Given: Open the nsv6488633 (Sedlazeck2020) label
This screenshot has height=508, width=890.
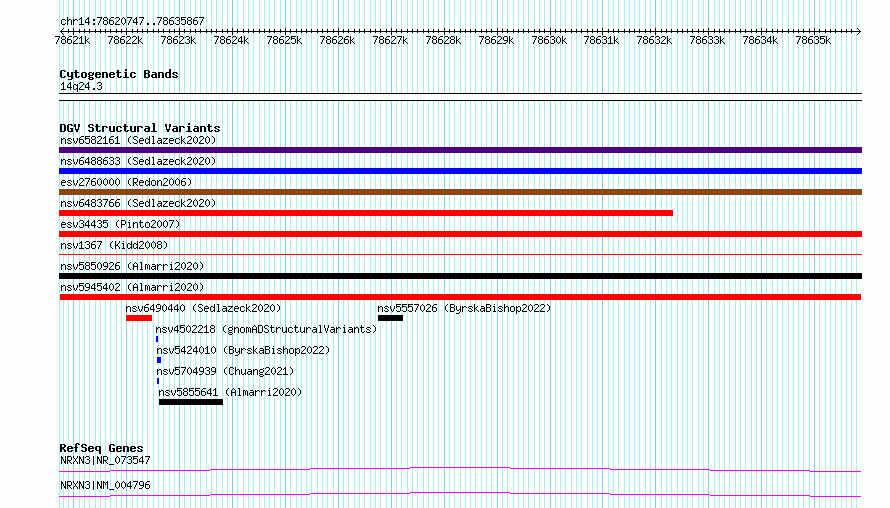Looking at the screenshot, I should pyautogui.click(x=138, y=161).
